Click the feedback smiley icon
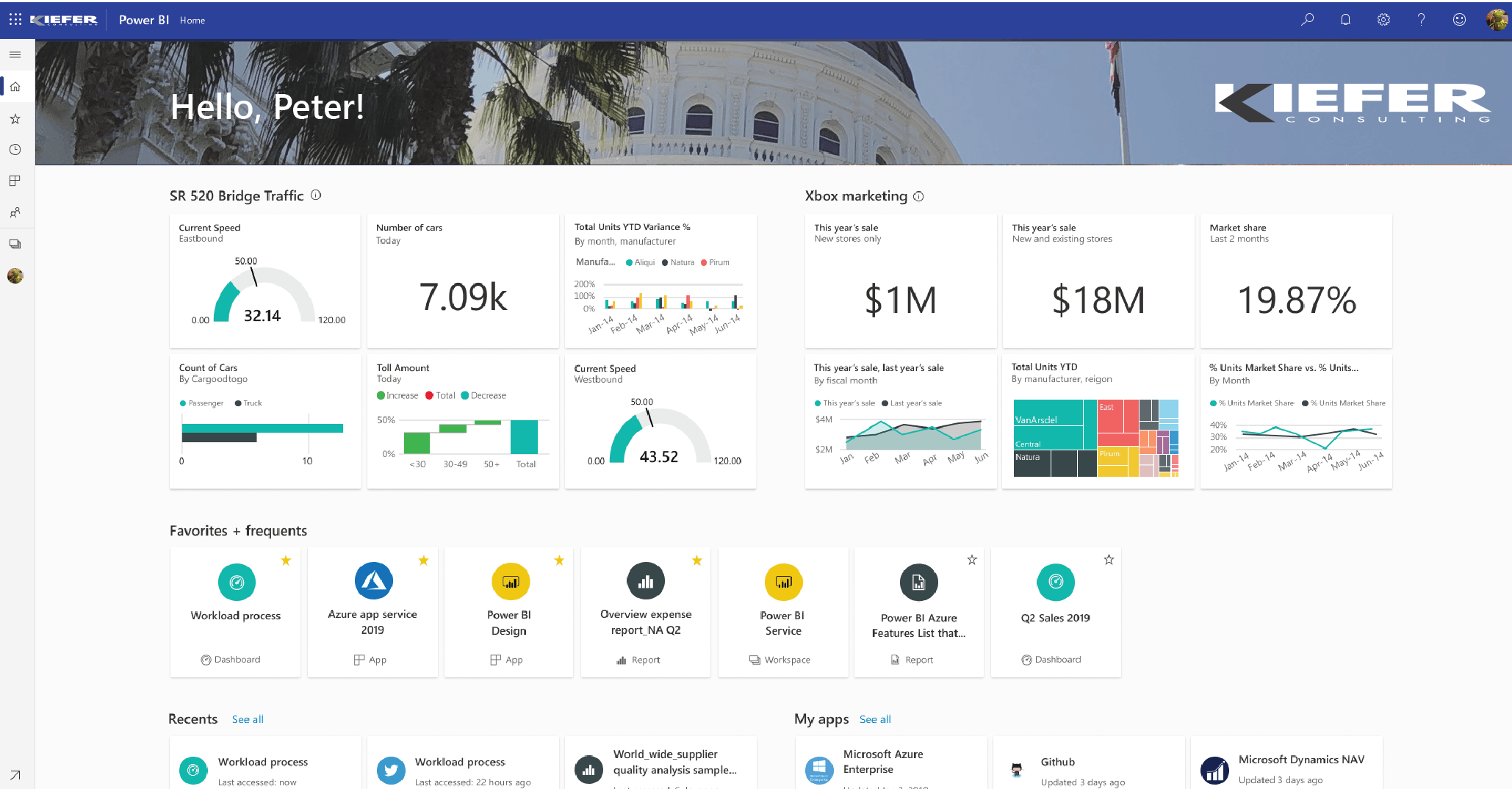Image resolution: width=1512 pixels, height=789 pixels. 1459,20
